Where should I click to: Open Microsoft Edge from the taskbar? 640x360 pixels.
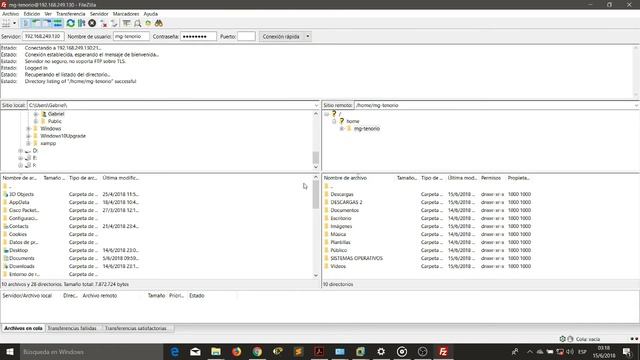pos(174,351)
